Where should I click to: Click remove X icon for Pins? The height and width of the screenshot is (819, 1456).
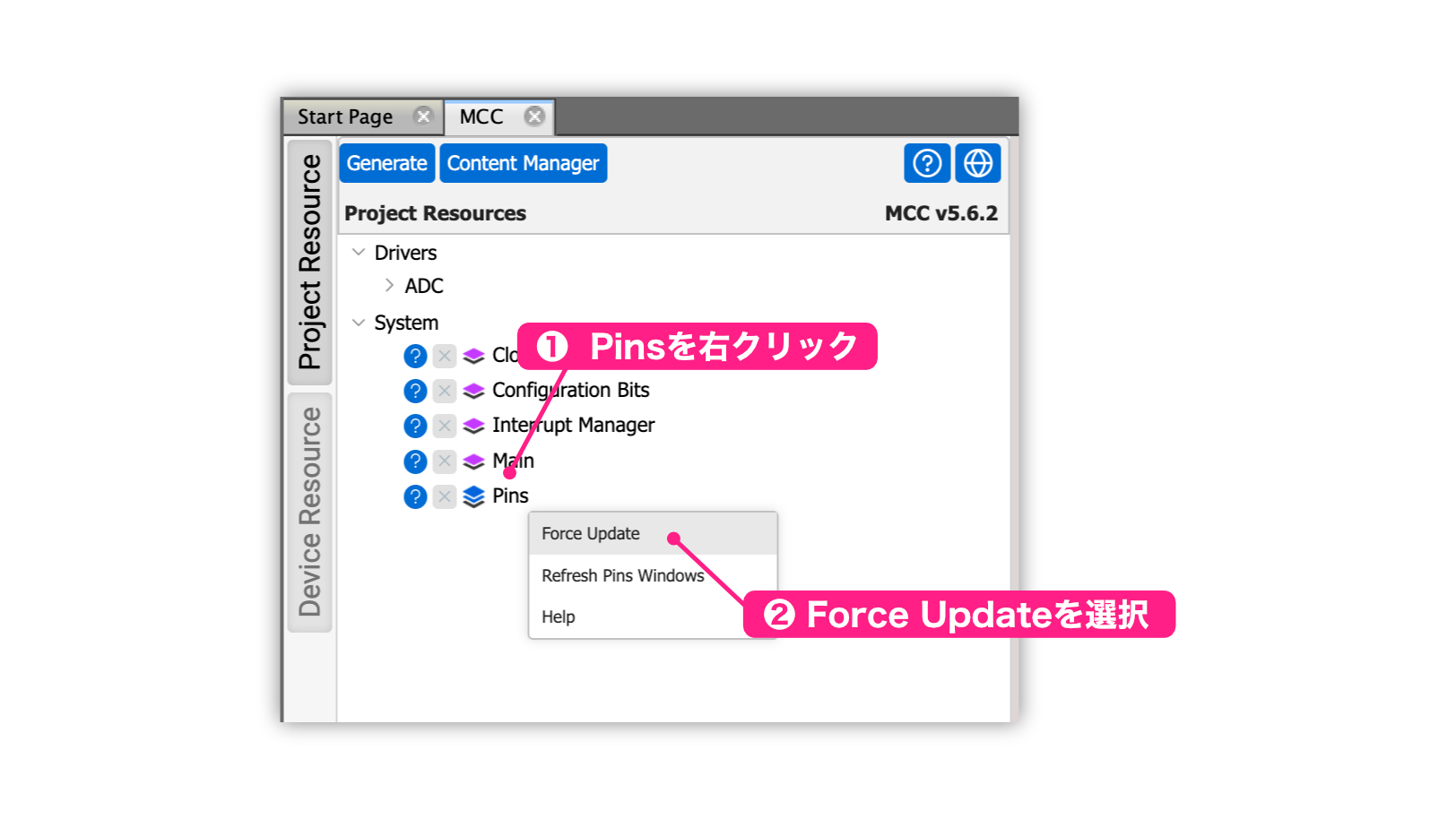[x=445, y=496]
